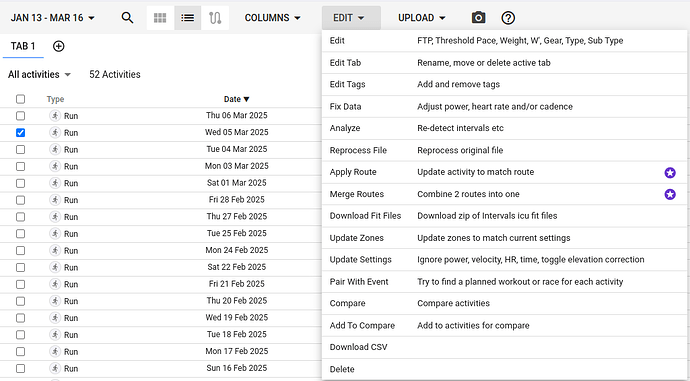Click the star badge next to Apply Route
The image size is (690, 381).
tap(670, 172)
